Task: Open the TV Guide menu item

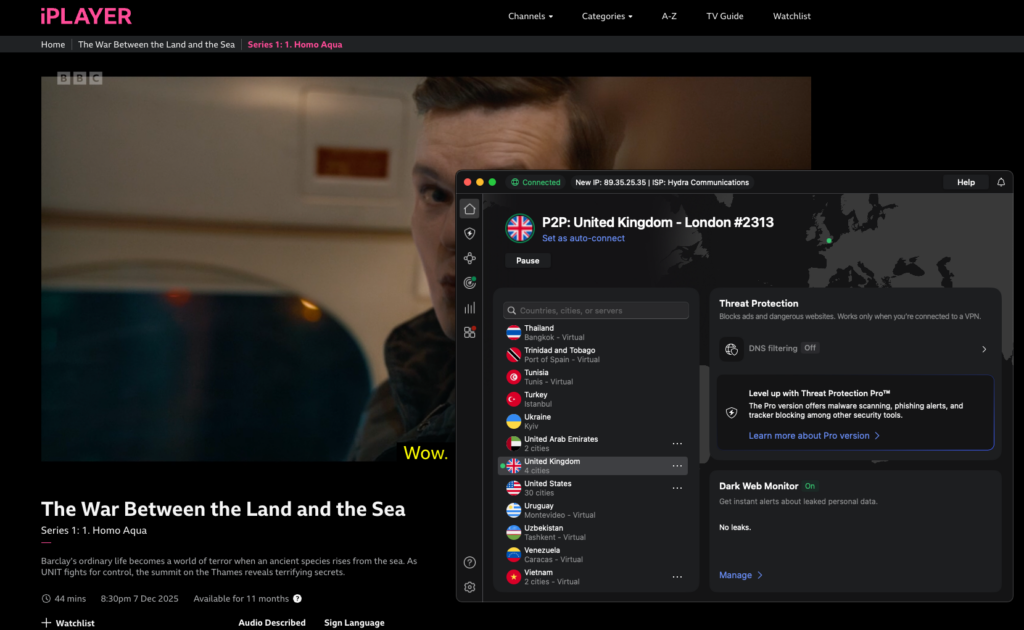Action: [724, 16]
